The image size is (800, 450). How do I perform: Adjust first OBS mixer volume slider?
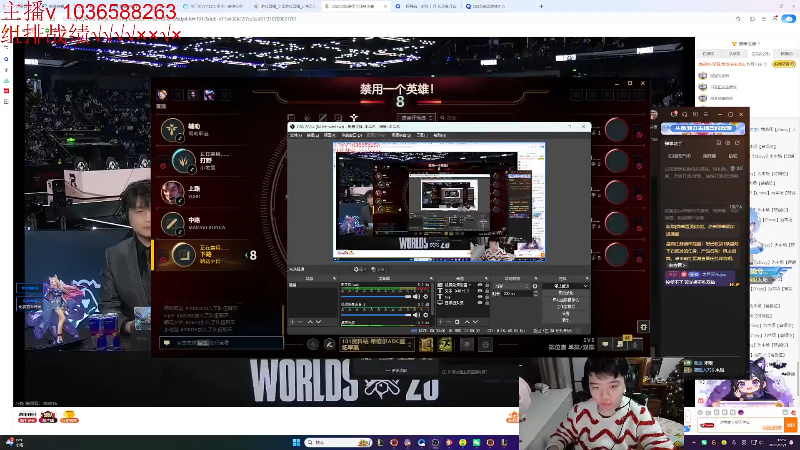376,296
